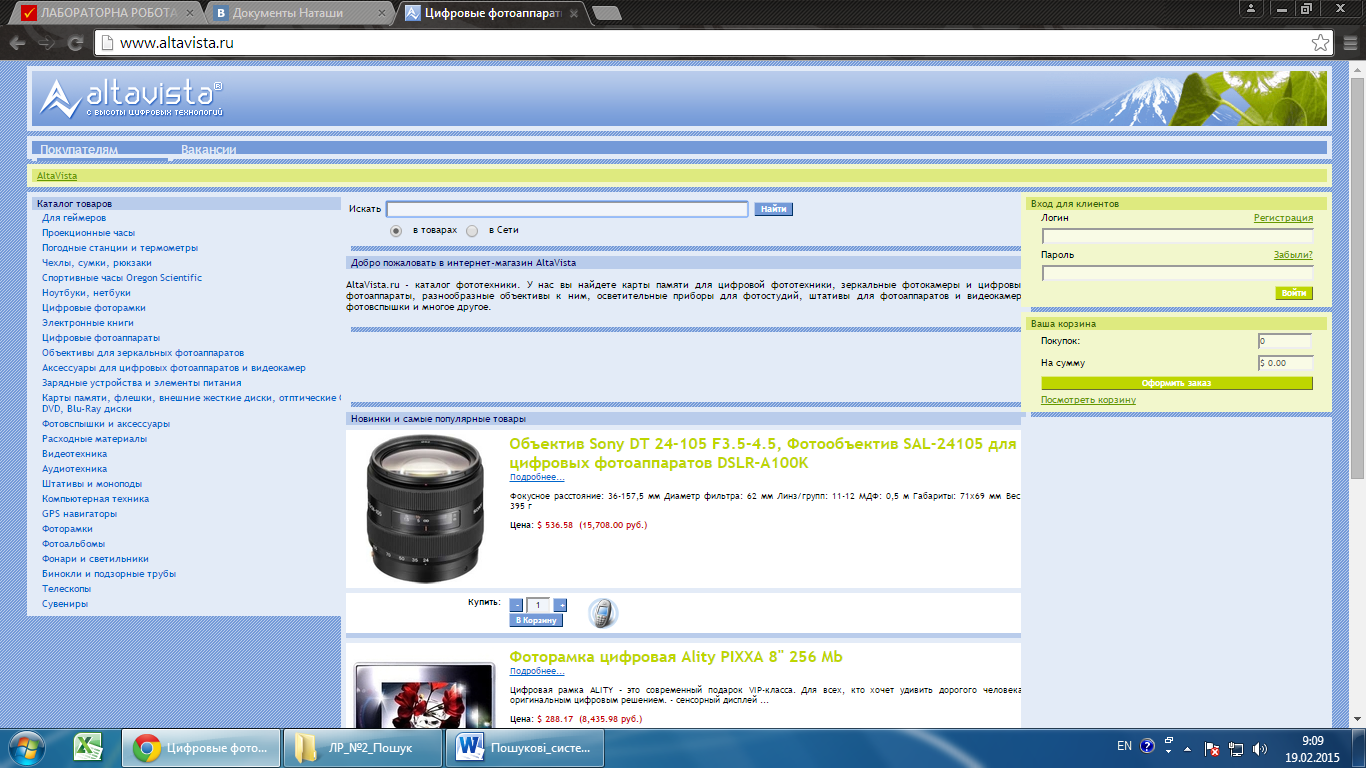The height and width of the screenshot is (768, 1366).
Task: Click the Пароль input field
Action: pos(1177,273)
